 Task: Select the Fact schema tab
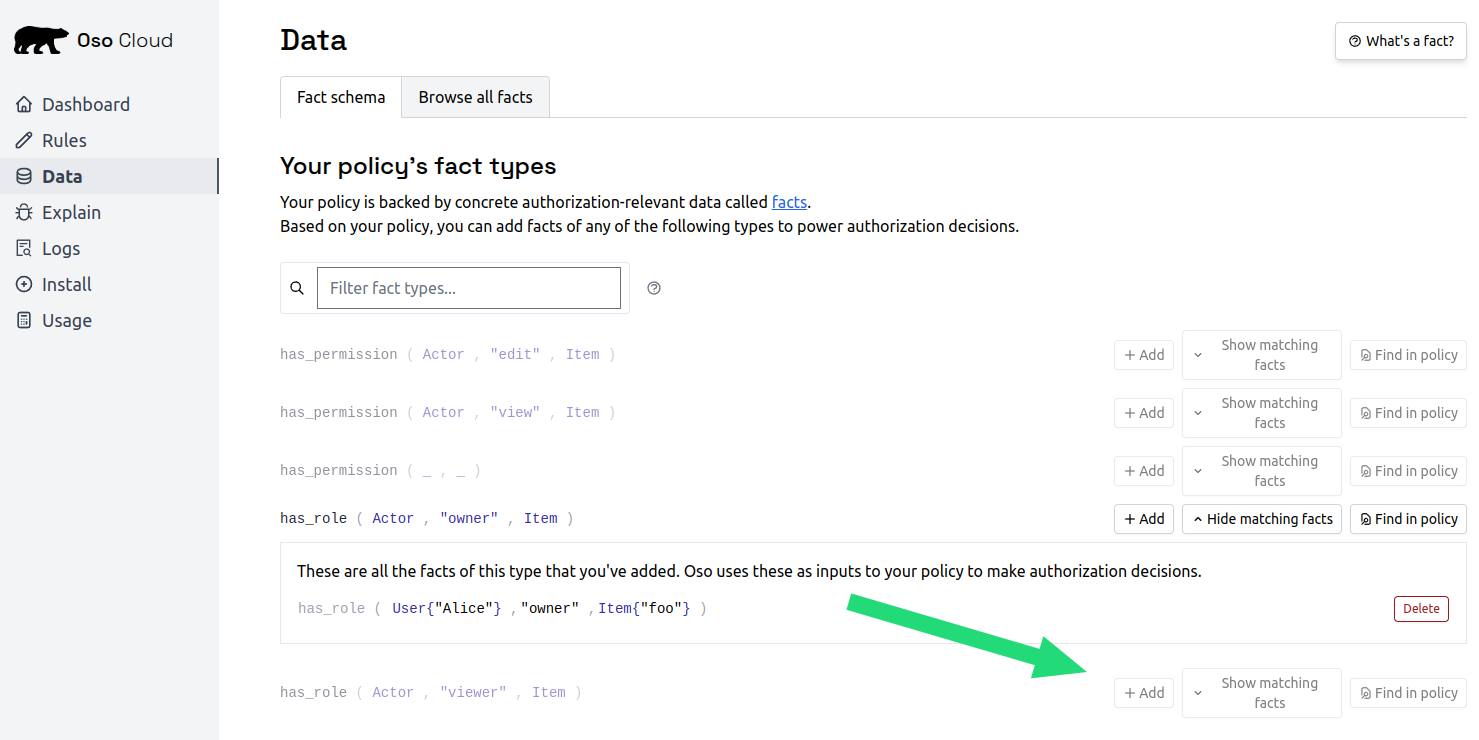(341, 97)
